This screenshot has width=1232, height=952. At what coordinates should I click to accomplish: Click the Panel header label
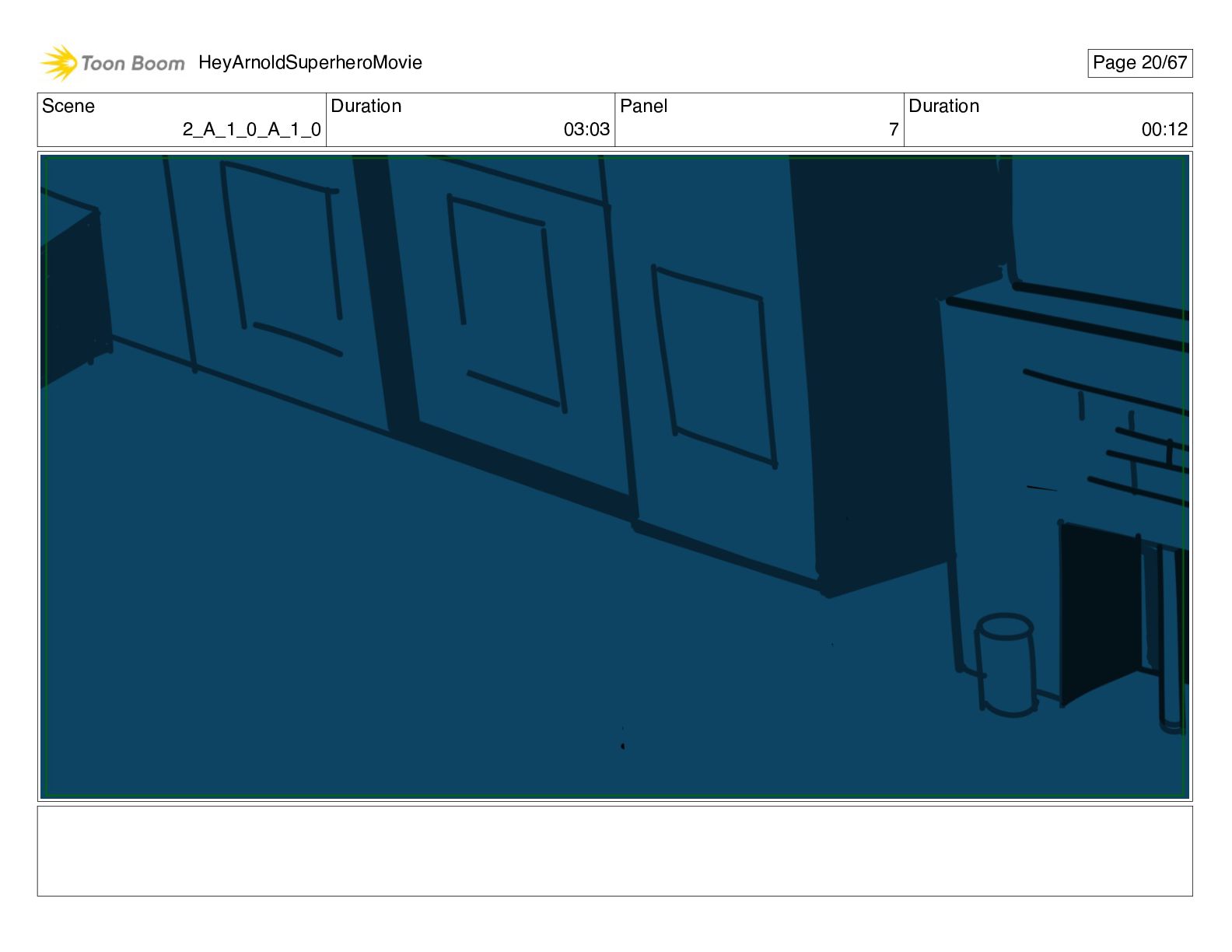pyautogui.click(x=644, y=106)
